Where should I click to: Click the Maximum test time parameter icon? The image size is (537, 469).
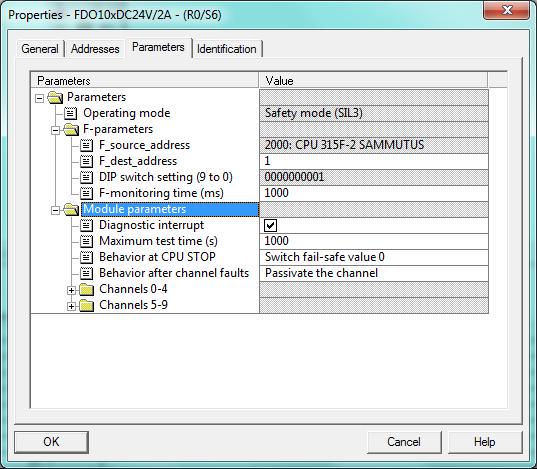[x=87, y=242]
